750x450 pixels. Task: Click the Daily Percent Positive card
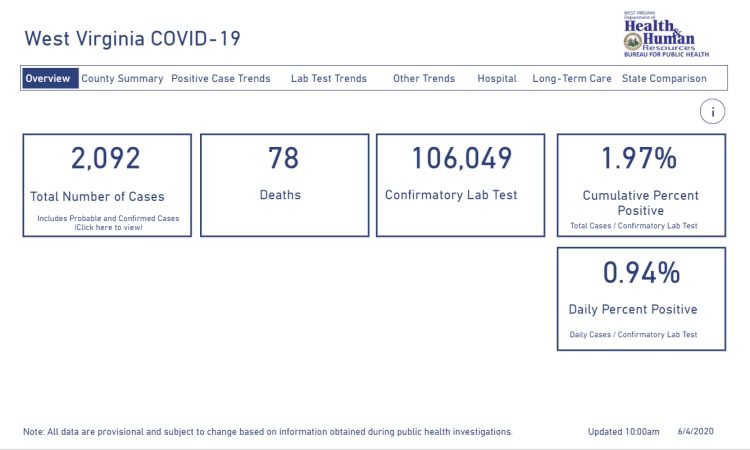point(640,299)
